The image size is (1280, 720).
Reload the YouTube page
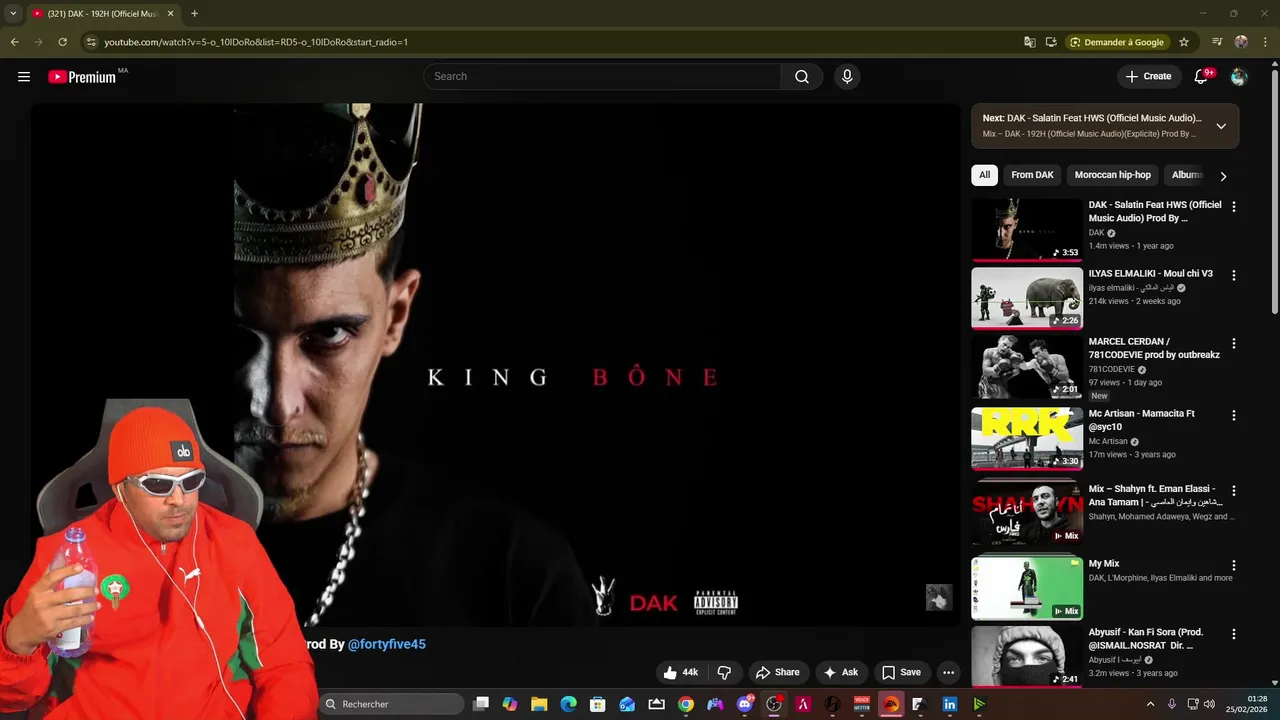[62, 42]
